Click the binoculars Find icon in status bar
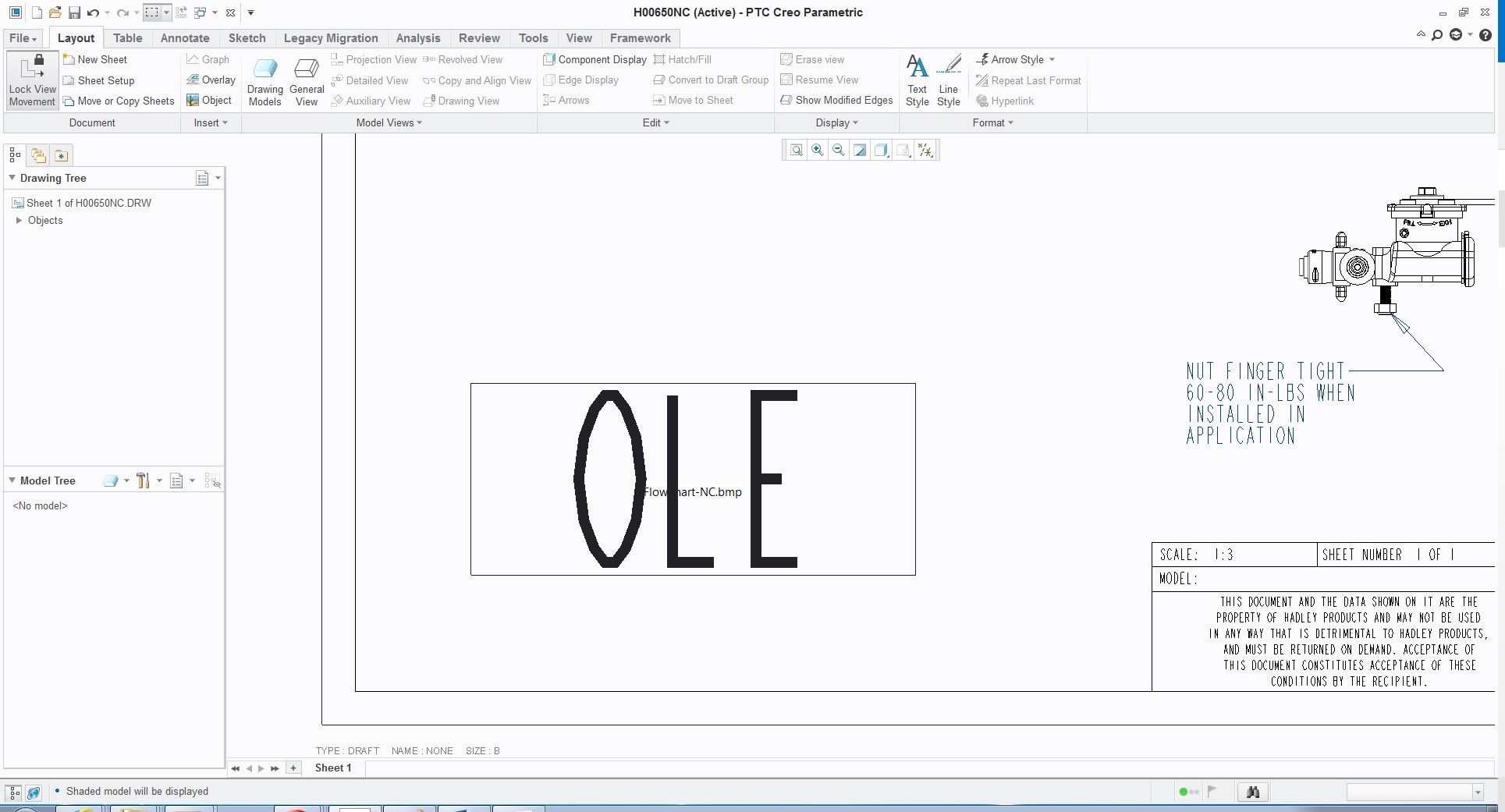 [1253, 792]
